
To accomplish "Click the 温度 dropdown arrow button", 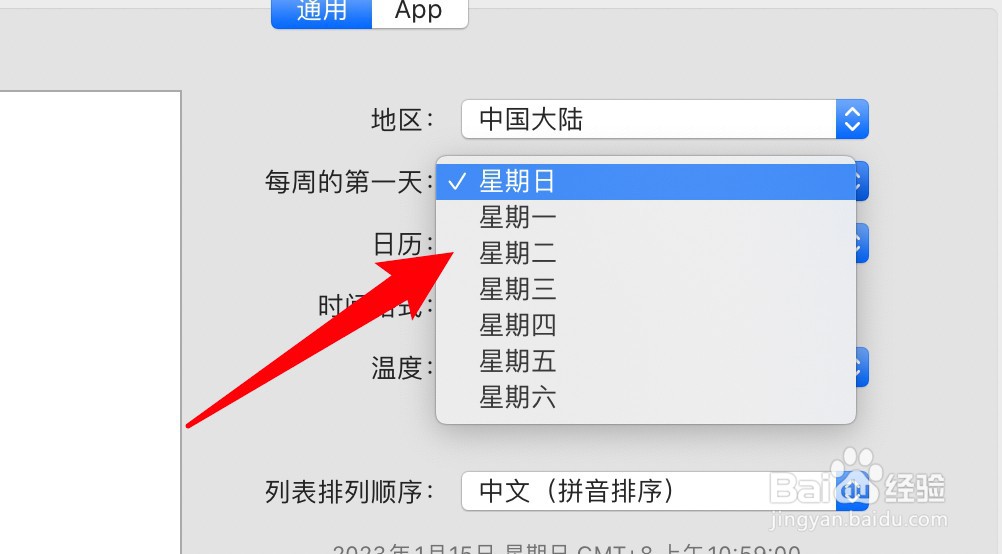I will (x=862, y=367).
